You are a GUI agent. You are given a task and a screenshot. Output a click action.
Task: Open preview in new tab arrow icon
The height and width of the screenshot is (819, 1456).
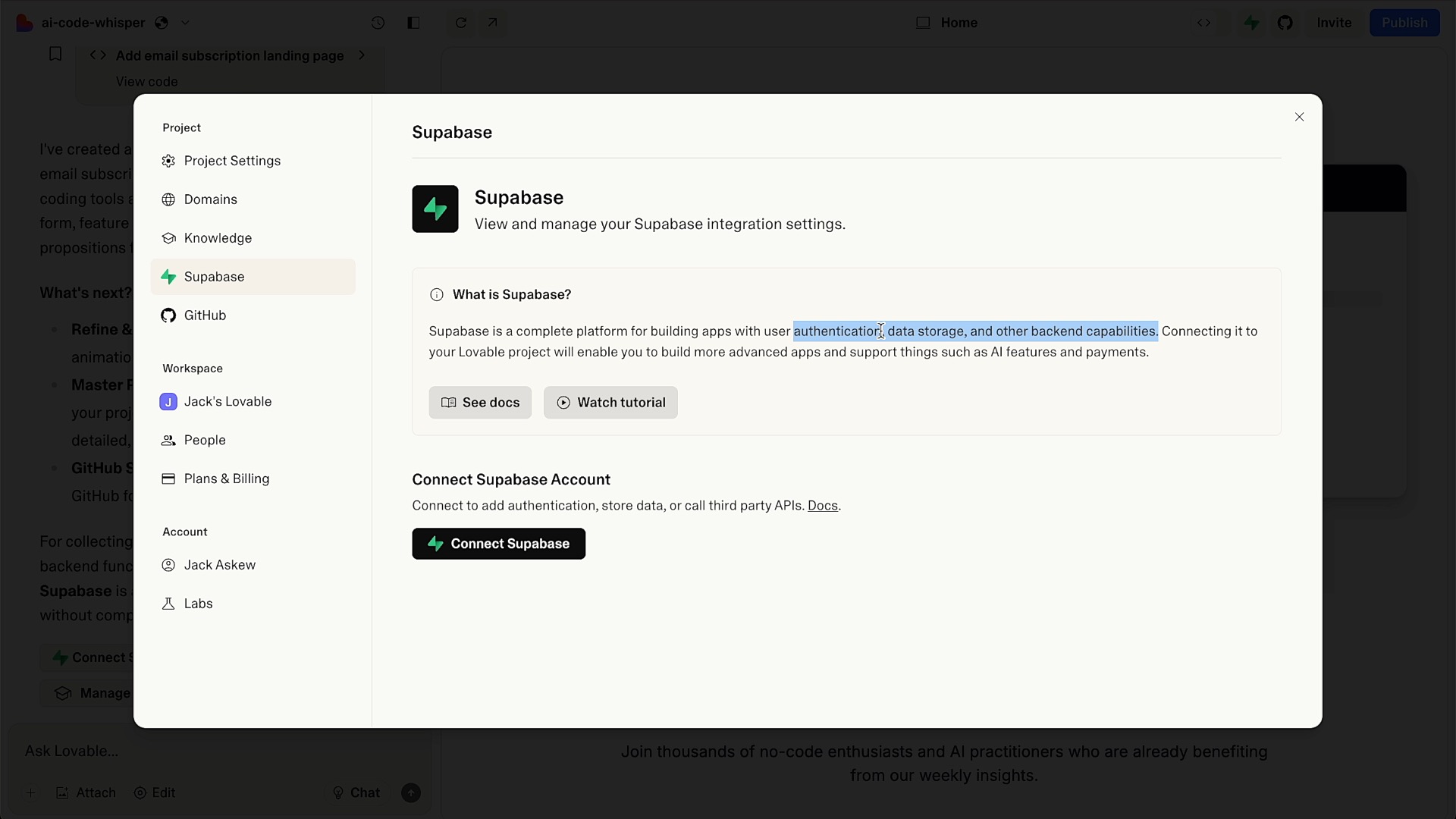click(x=492, y=23)
